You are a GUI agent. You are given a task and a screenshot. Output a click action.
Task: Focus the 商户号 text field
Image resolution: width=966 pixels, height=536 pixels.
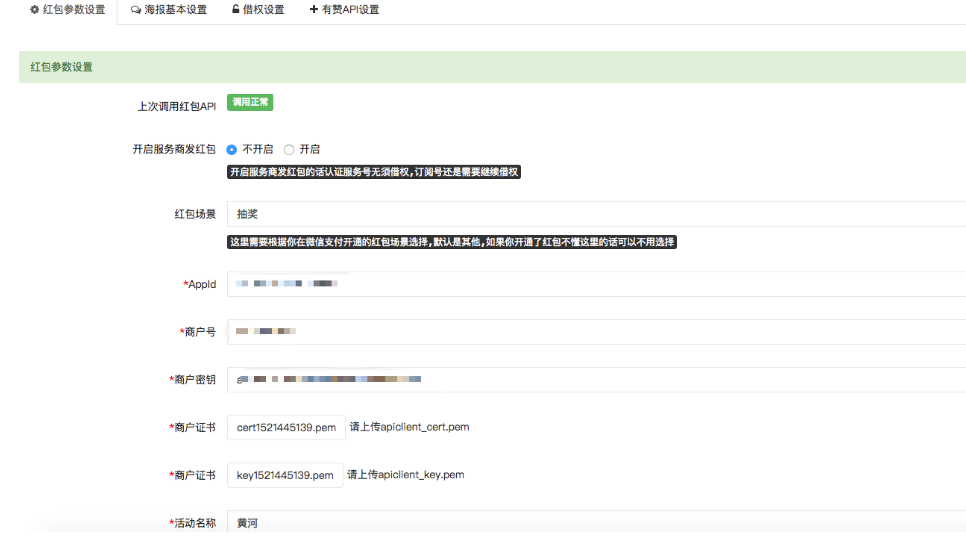pos(595,331)
